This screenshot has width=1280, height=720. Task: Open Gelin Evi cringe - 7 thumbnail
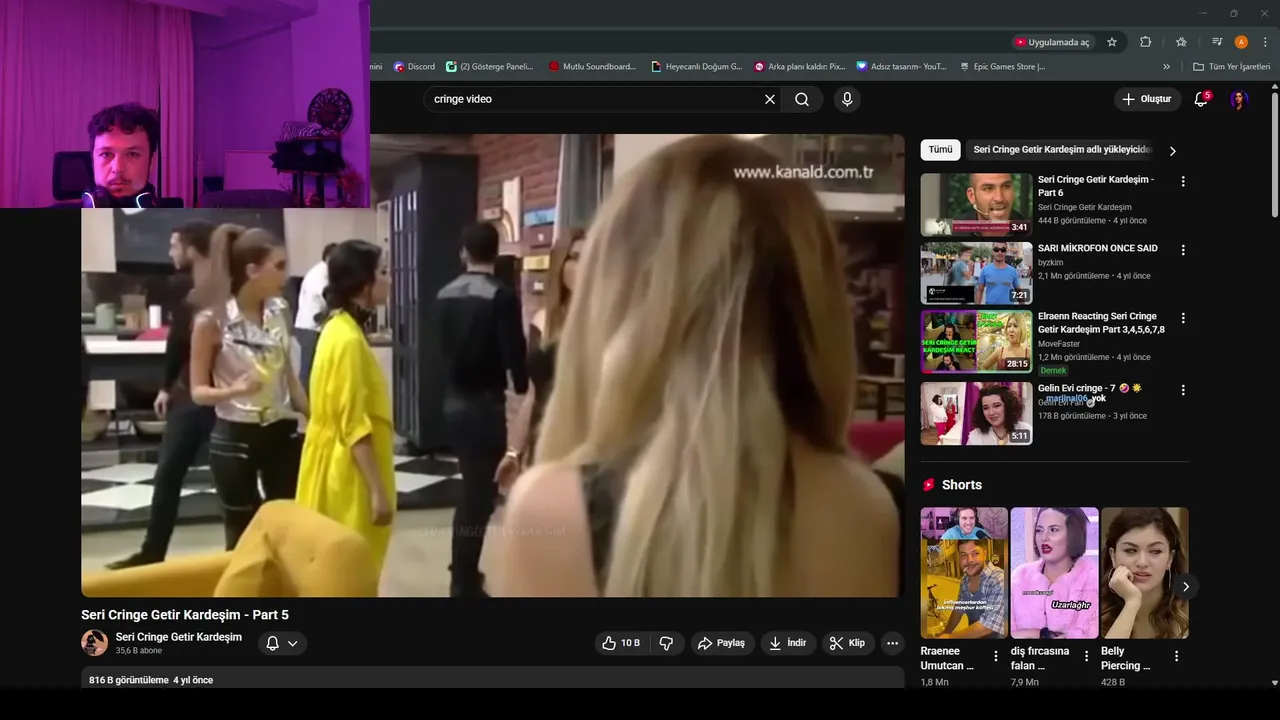pyautogui.click(x=976, y=413)
